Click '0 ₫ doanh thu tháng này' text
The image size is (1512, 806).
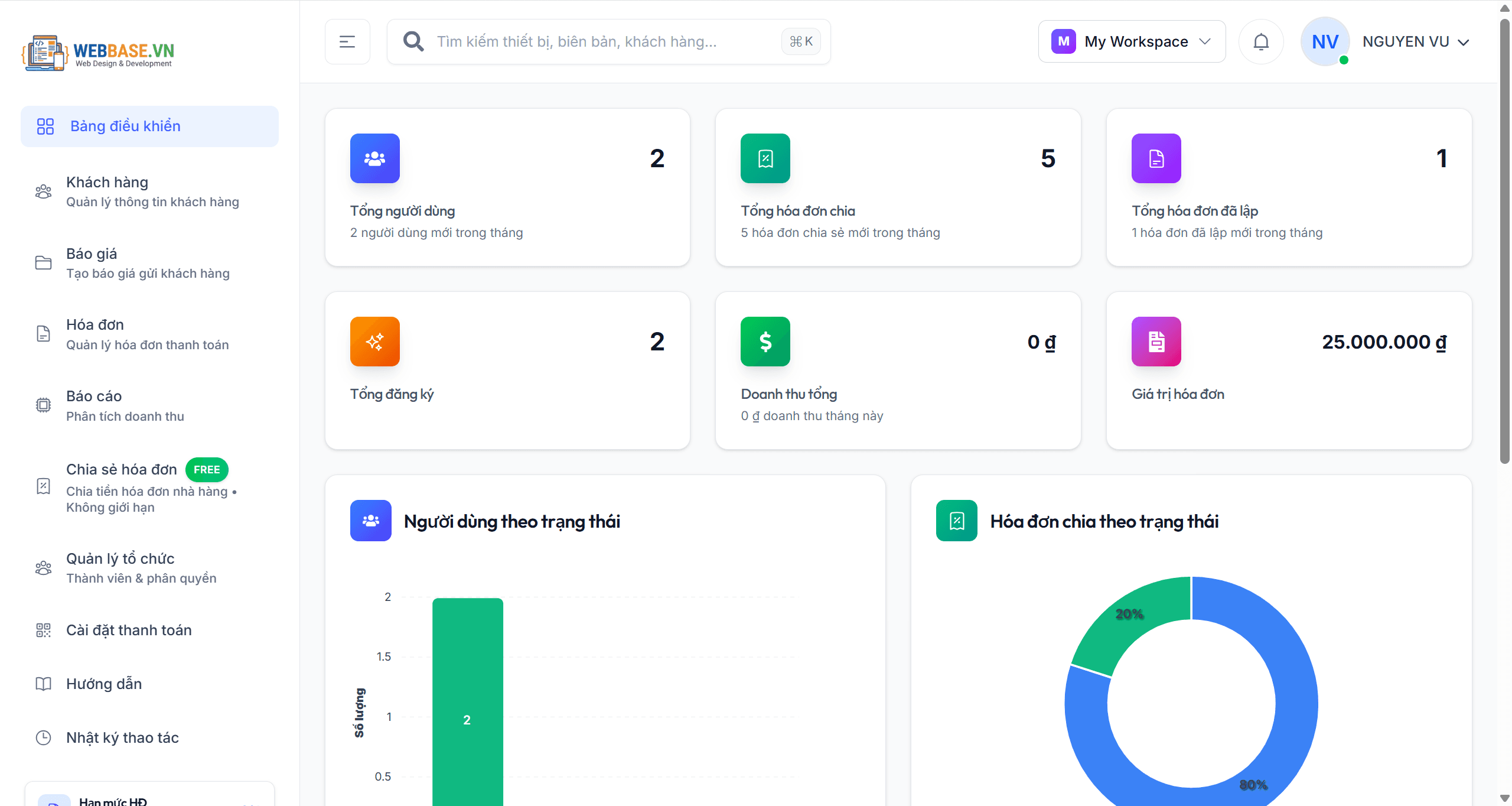pos(812,416)
